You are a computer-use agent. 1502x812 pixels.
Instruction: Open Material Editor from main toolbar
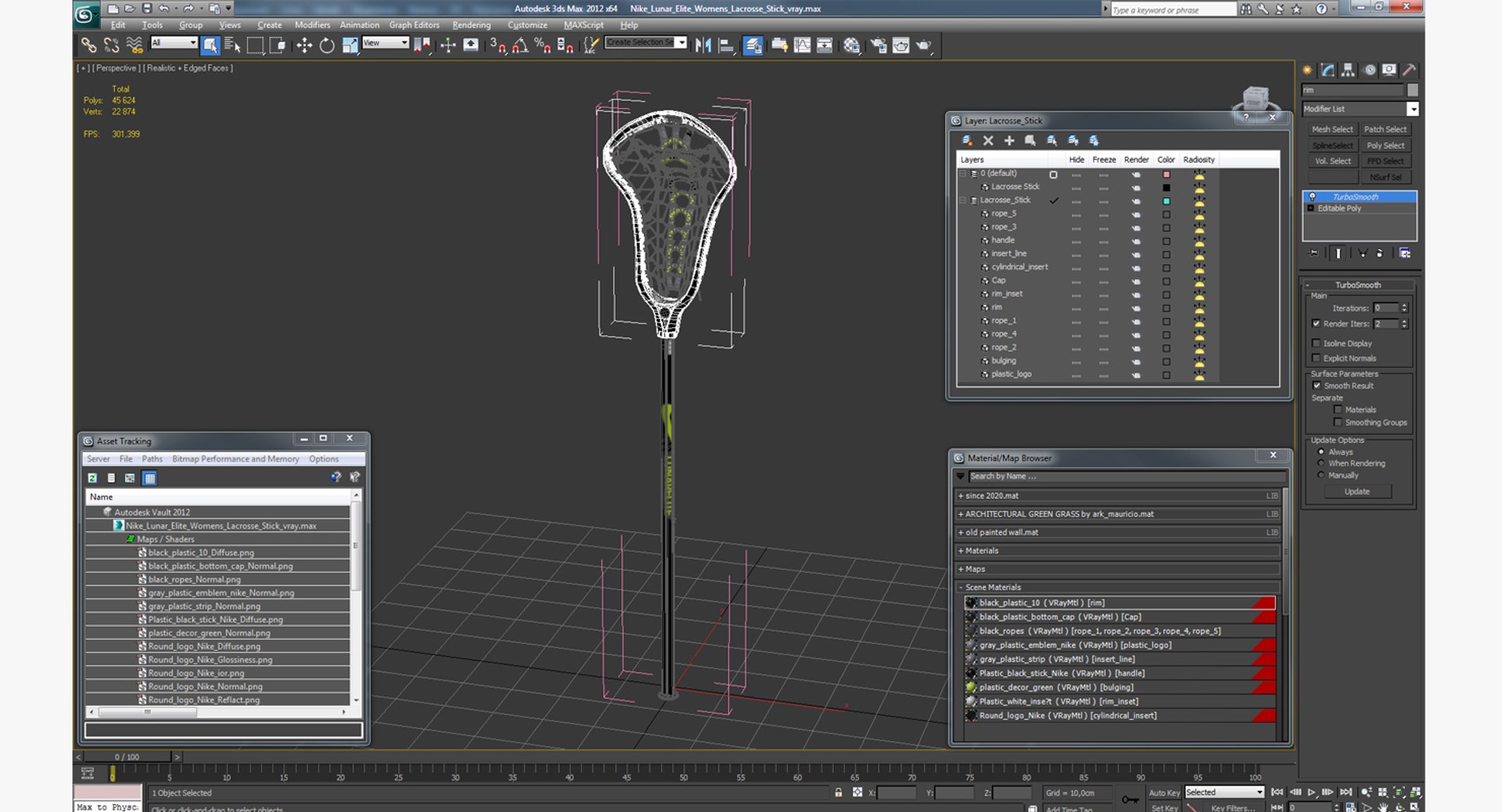(x=851, y=45)
